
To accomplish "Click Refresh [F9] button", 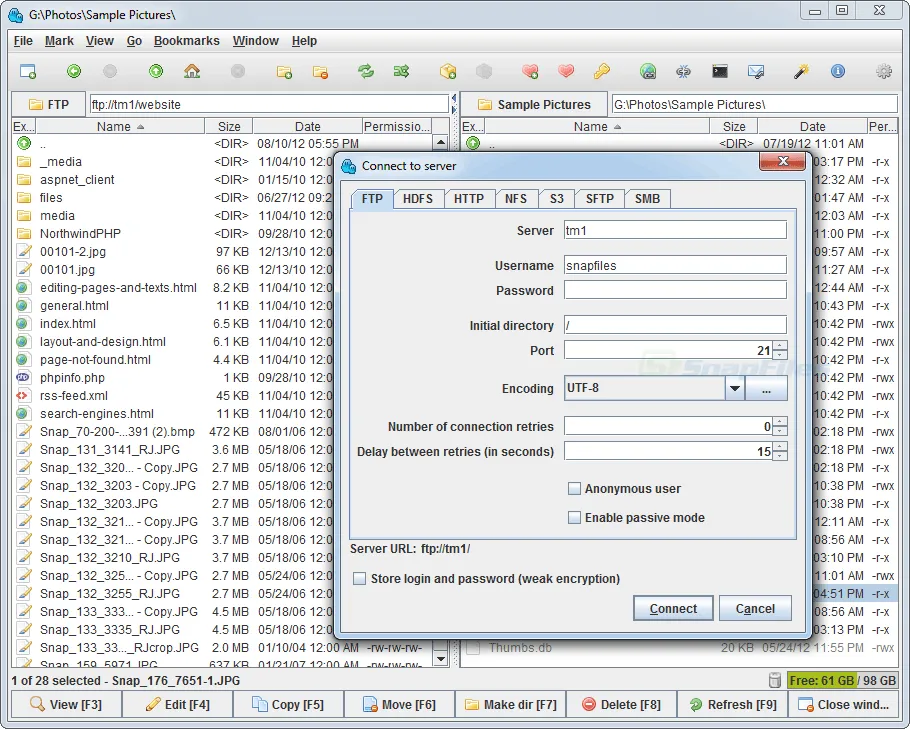I will coord(732,705).
